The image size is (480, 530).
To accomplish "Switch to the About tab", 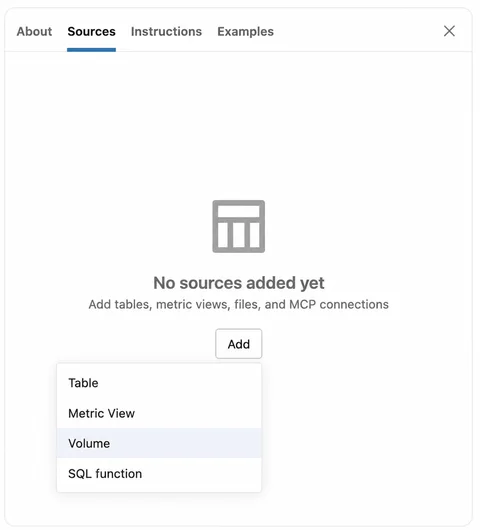I will (x=34, y=31).
